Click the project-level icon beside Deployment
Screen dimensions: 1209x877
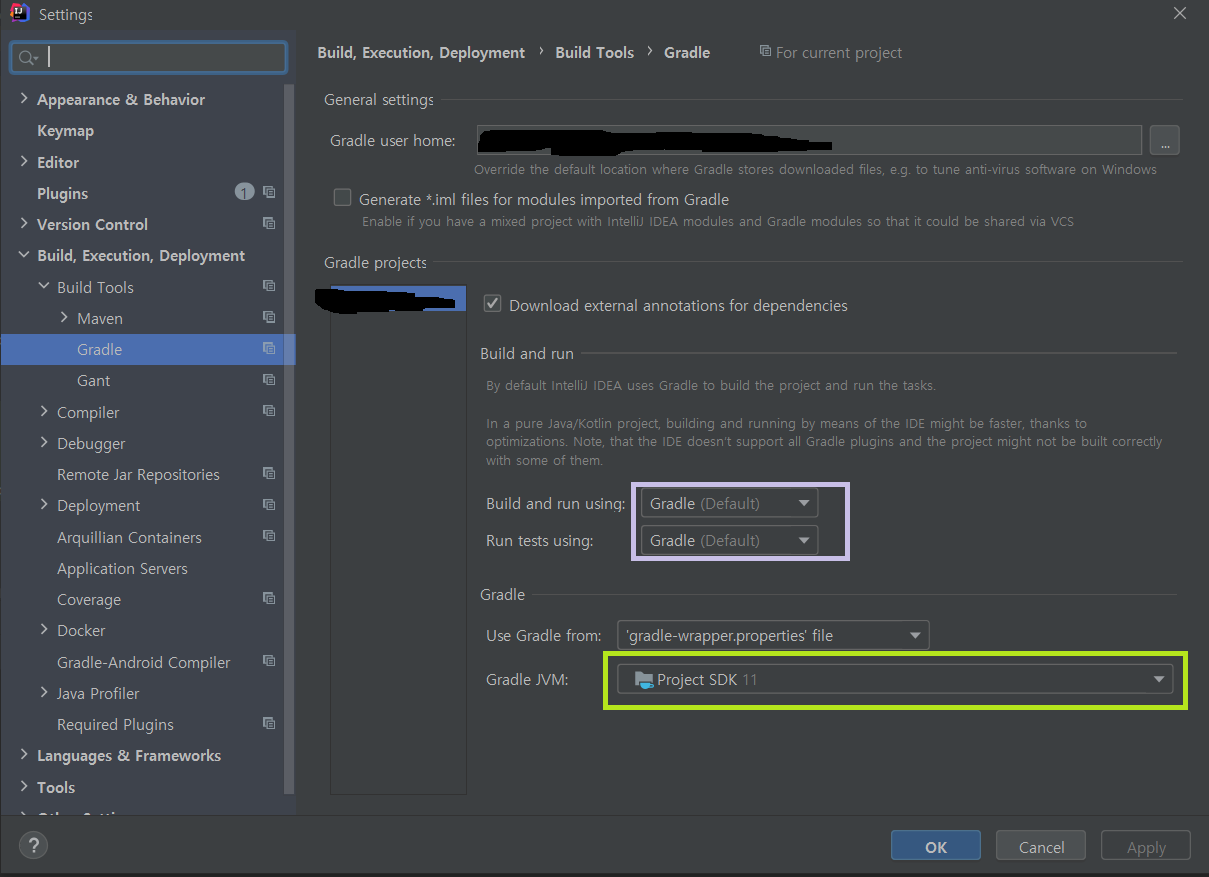[269, 504]
